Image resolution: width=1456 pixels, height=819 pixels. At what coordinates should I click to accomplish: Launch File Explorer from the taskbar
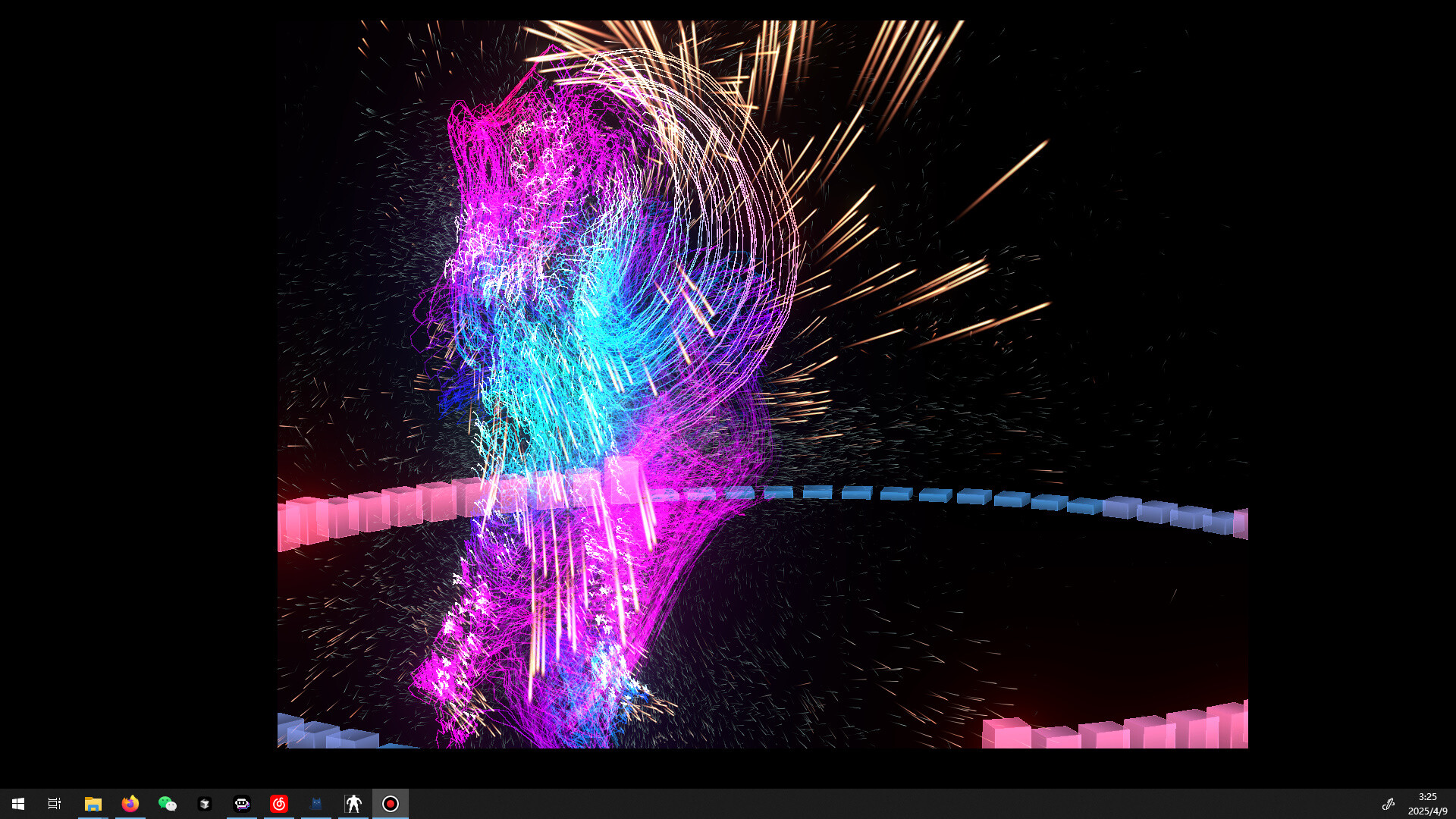click(x=93, y=804)
